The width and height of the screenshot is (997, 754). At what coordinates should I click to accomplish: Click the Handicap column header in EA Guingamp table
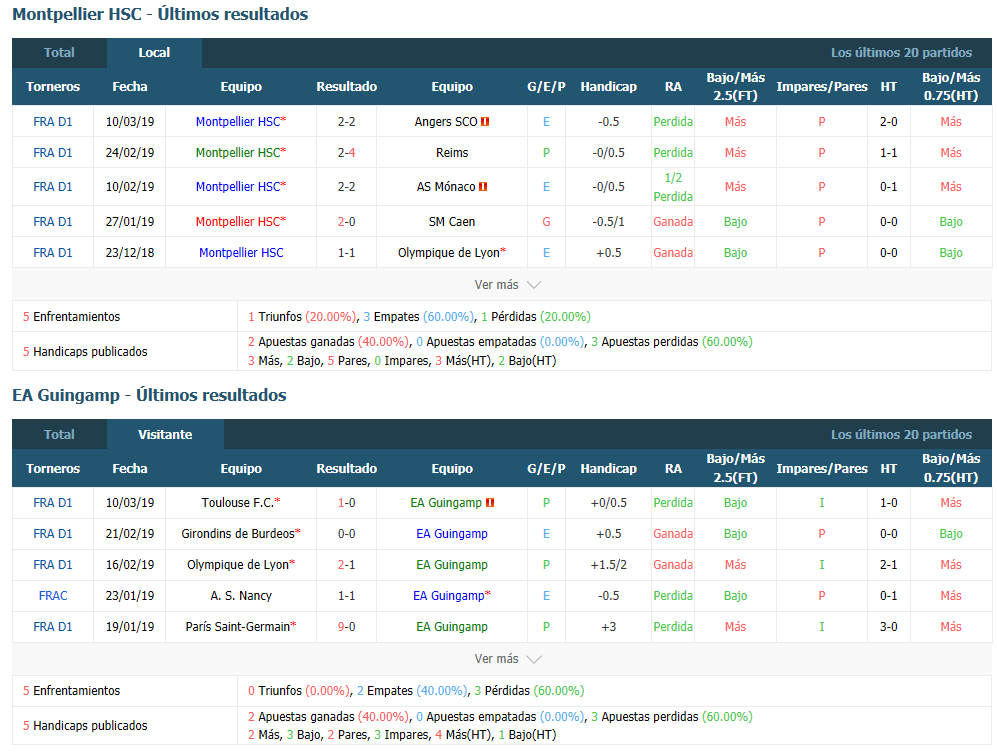(609, 469)
